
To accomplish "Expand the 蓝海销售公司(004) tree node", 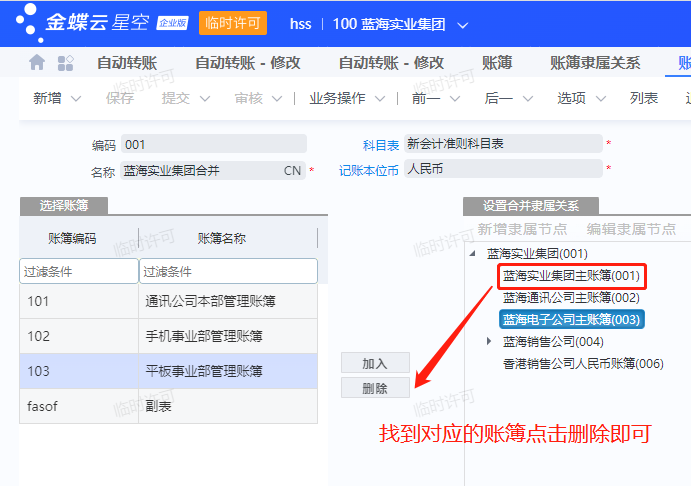I will click(489, 342).
